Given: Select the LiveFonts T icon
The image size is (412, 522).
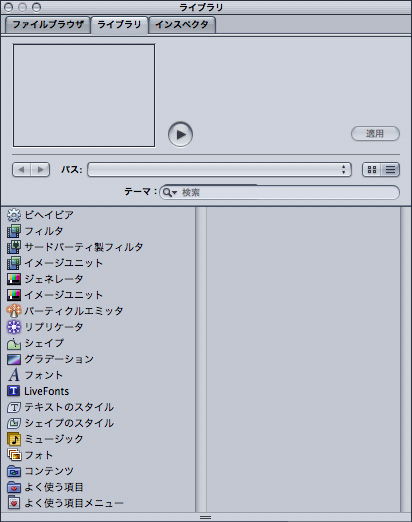Looking at the screenshot, I should point(14,391).
